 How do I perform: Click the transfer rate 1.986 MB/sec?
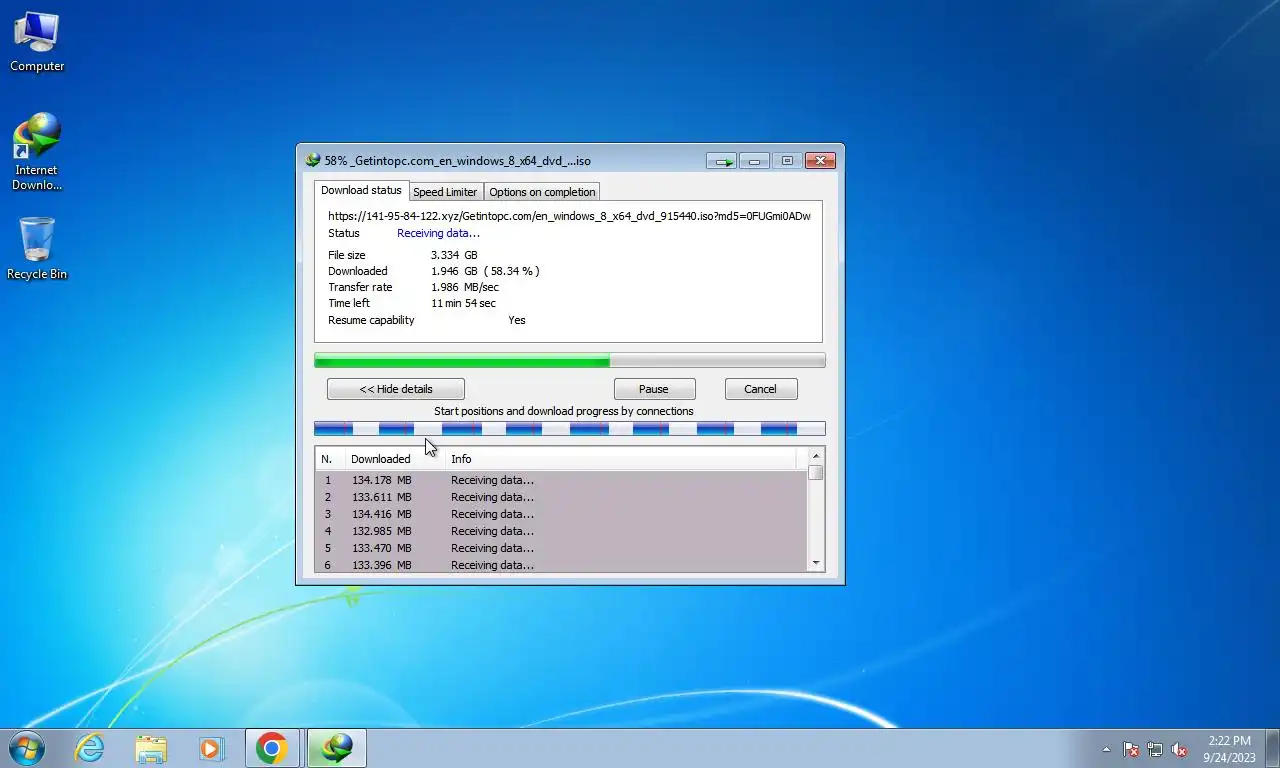tap(465, 287)
